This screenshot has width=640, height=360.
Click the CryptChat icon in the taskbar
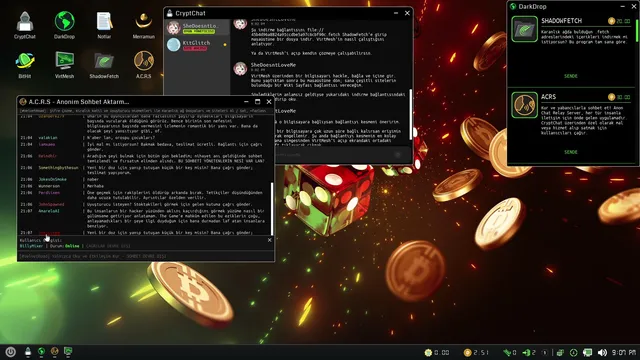pos(28,351)
